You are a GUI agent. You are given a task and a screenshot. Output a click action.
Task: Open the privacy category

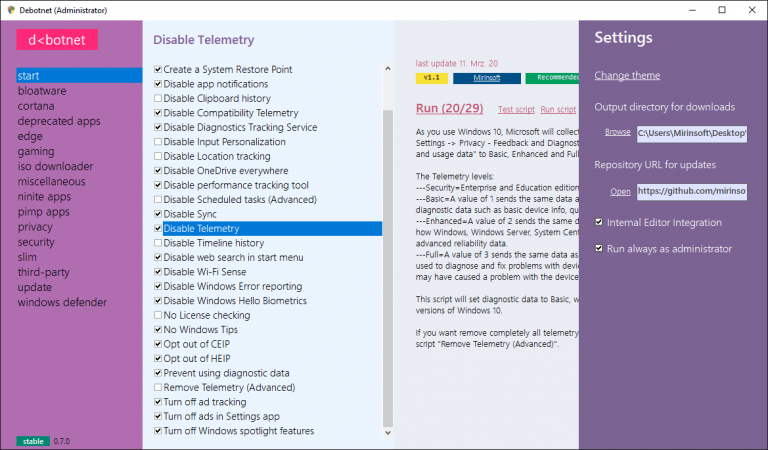click(35, 227)
